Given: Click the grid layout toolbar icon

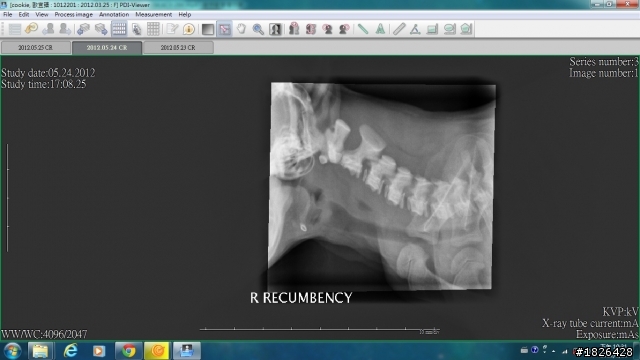Looking at the screenshot, I should (x=153, y=29).
